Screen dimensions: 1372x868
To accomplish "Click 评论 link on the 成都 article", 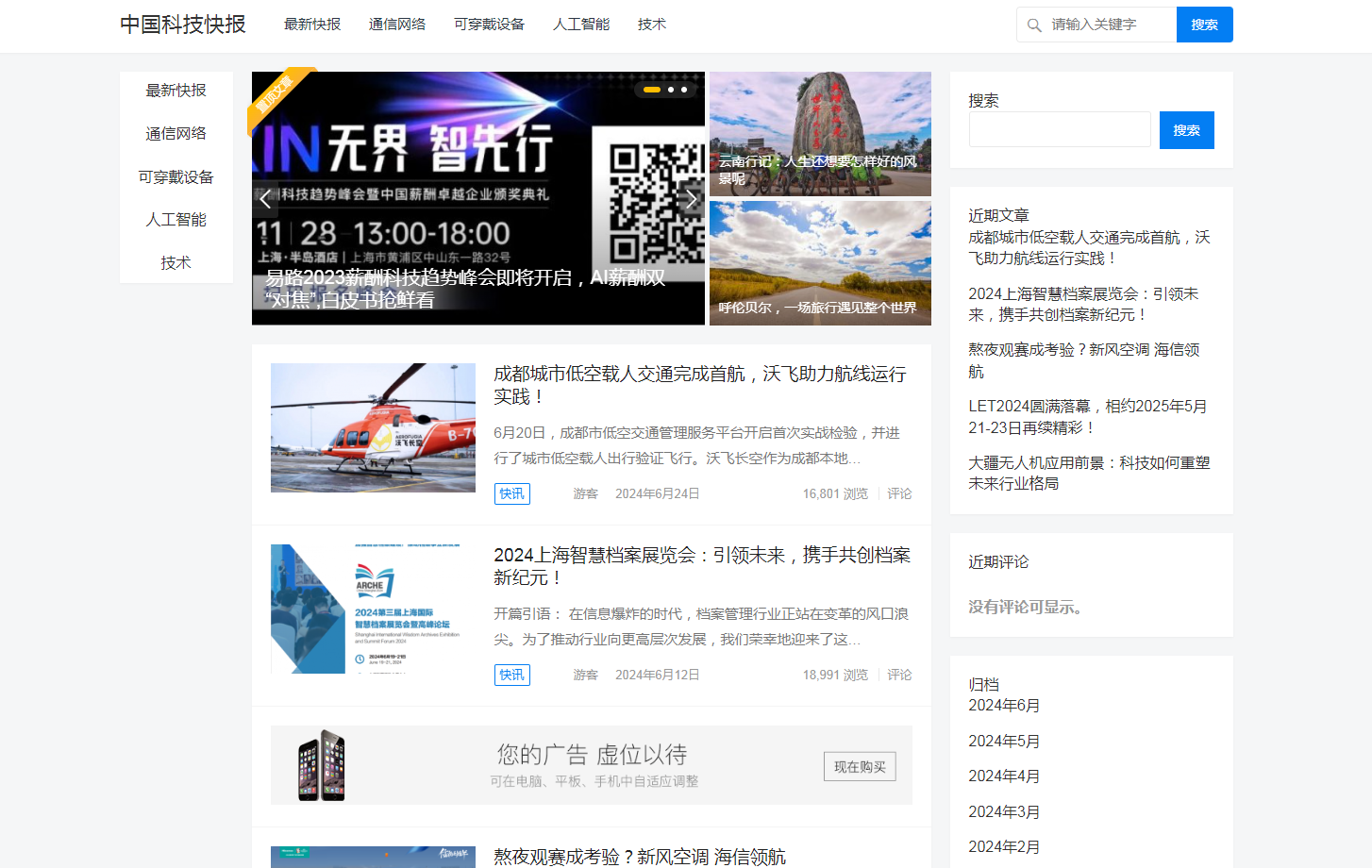I will pos(899,493).
